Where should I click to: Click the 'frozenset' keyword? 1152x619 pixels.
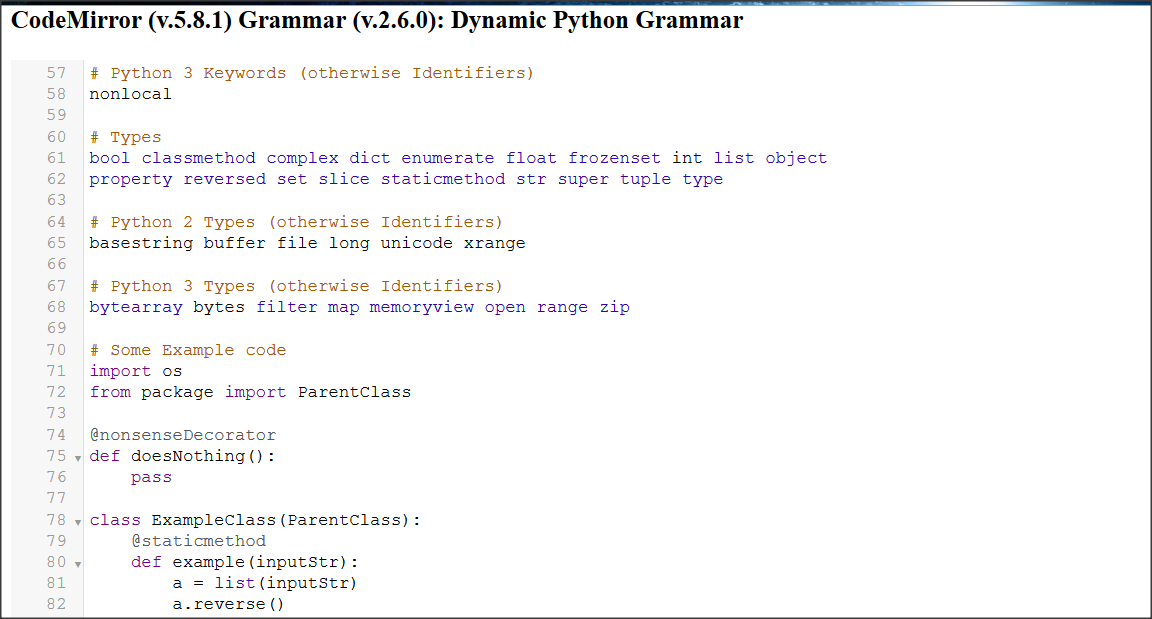click(x=614, y=158)
